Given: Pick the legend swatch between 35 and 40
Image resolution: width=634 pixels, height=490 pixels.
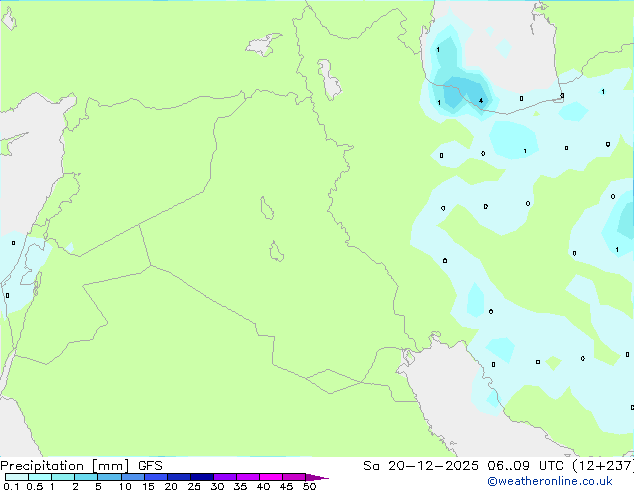Looking at the screenshot, I should click(248, 477).
